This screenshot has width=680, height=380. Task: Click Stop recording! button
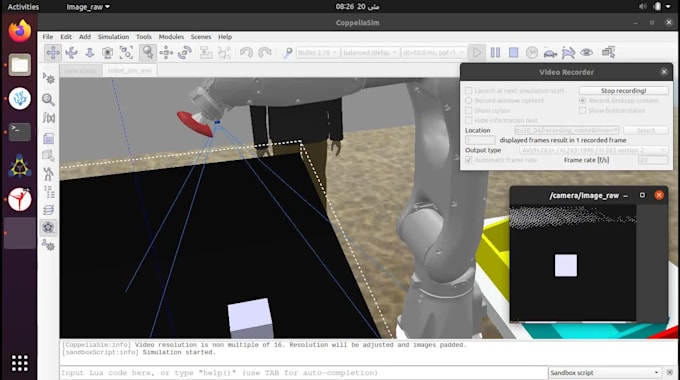pyautogui.click(x=624, y=91)
